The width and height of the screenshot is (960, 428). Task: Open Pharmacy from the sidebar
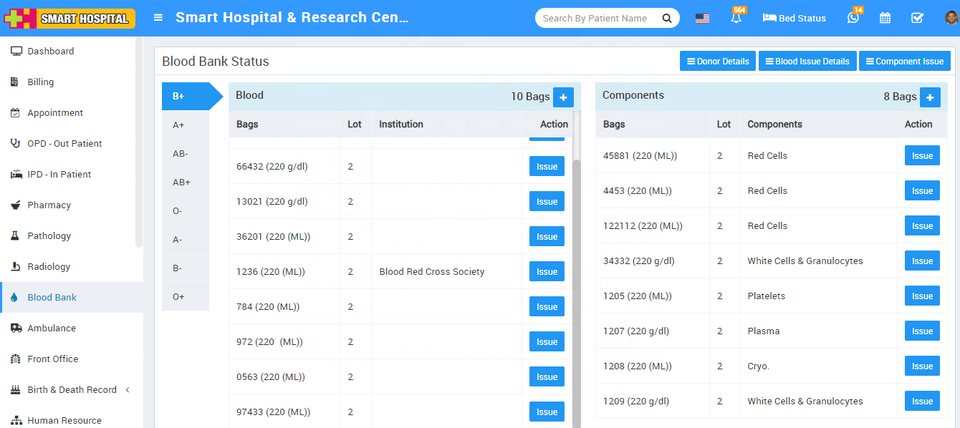pos(49,205)
